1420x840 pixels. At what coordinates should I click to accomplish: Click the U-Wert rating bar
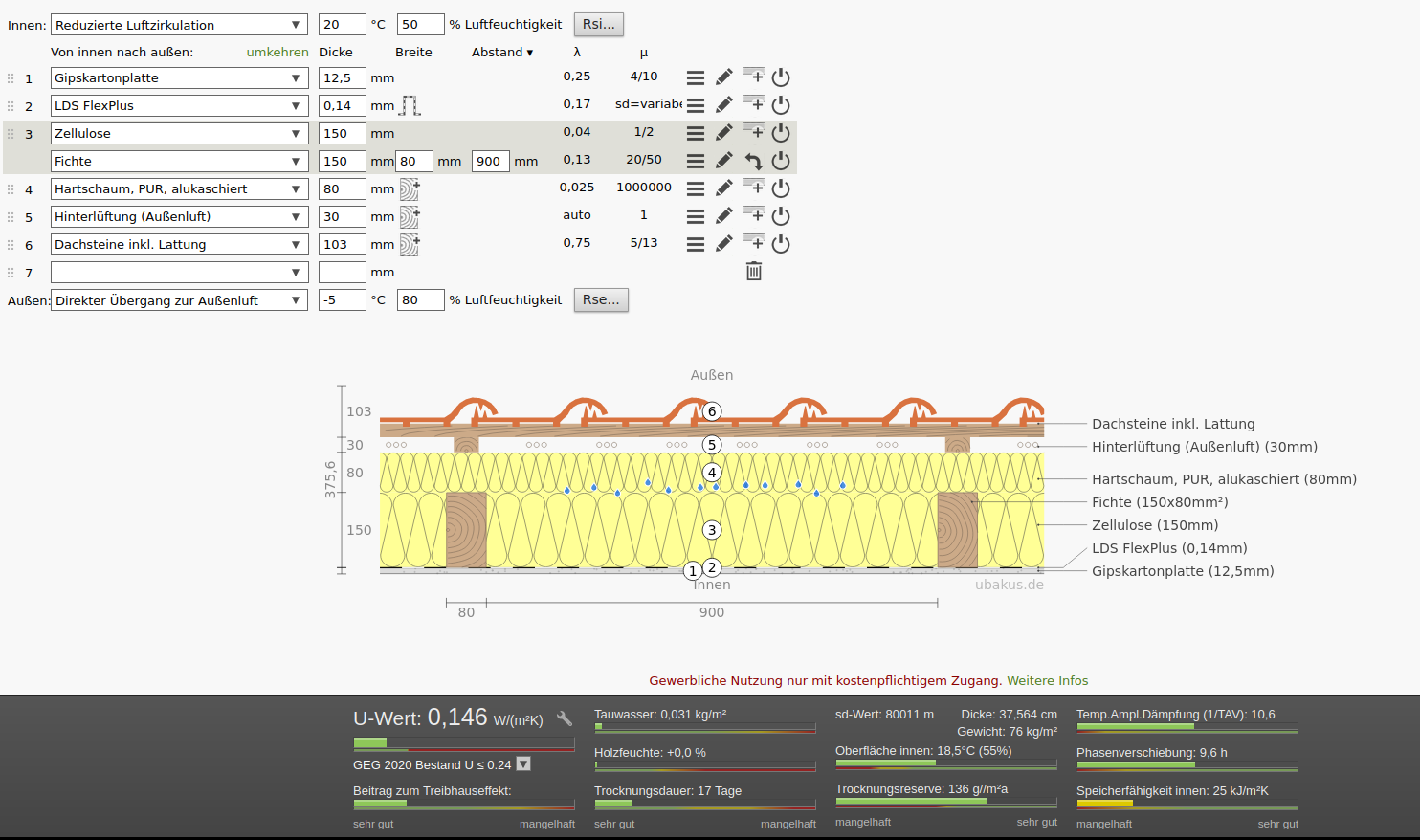(x=464, y=743)
